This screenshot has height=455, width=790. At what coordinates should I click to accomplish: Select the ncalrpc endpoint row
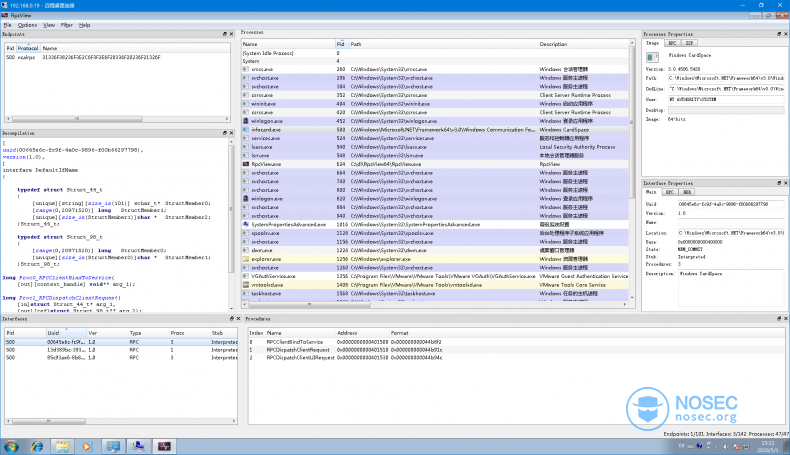pos(117,57)
